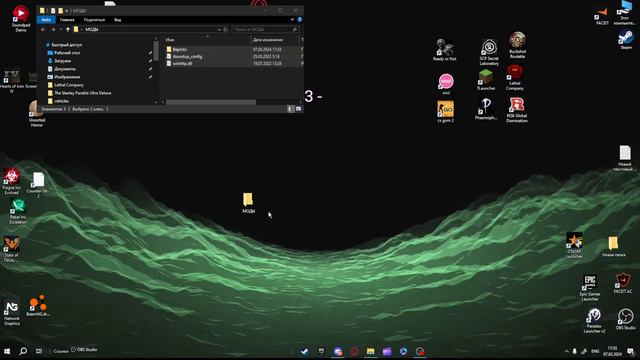Screen dimensions: 640x360
Task: Open Unsorted Honor desktop icon
Action: [x=37, y=114]
